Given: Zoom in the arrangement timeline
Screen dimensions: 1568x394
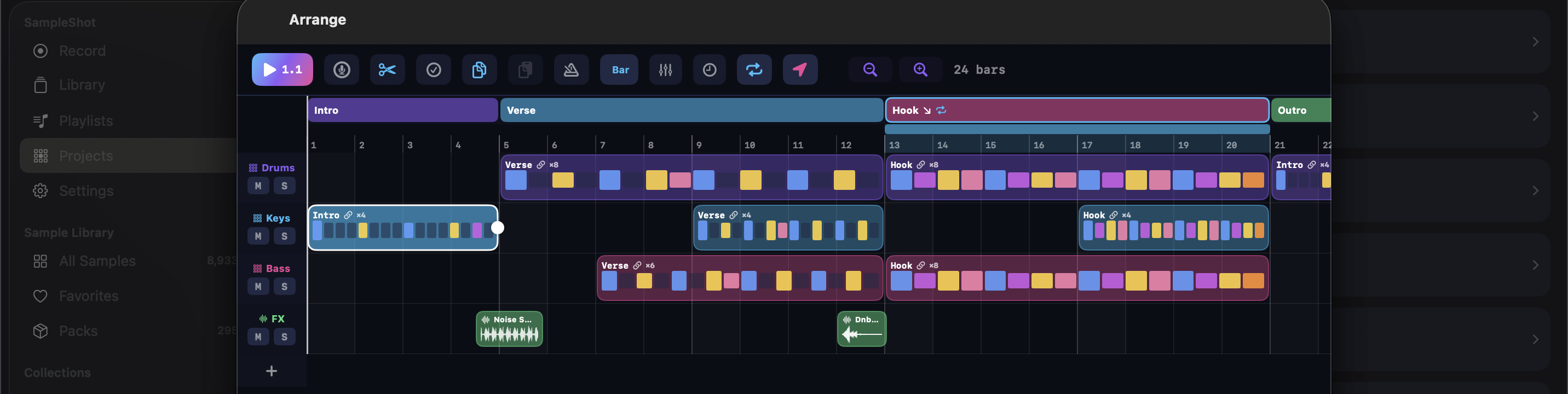Looking at the screenshot, I should point(920,69).
